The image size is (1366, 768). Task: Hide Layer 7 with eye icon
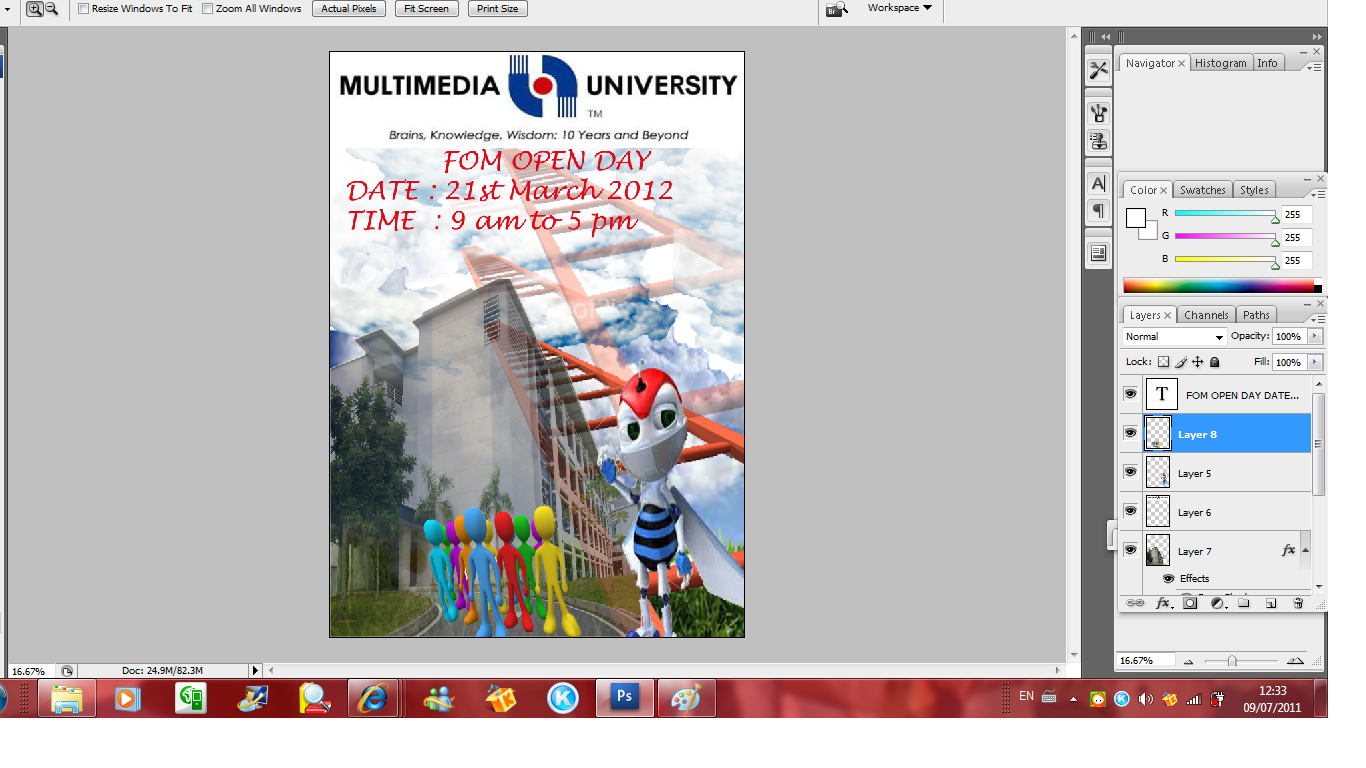click(x=1130, y=550)
